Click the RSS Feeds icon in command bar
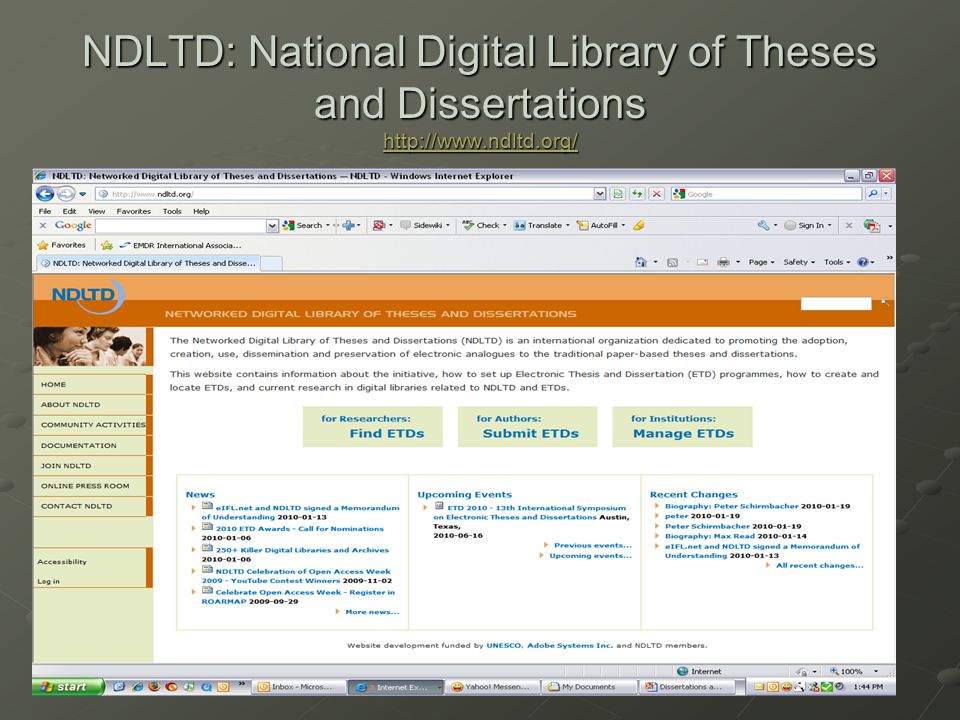Image resolution: width=960 pixels, height=720 pixels. point(672,262)
